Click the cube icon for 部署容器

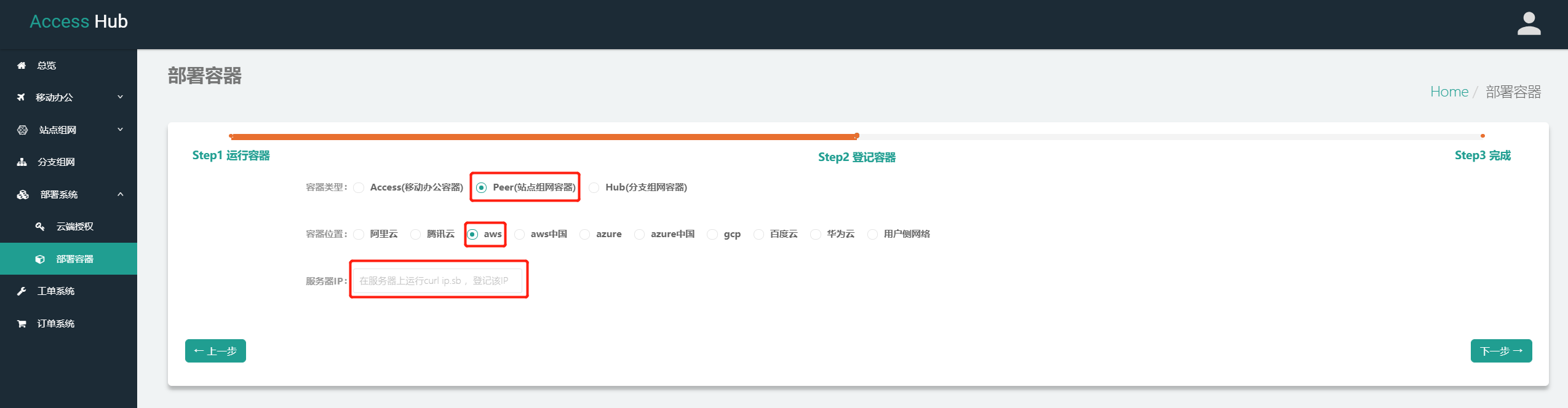point(40,259)
